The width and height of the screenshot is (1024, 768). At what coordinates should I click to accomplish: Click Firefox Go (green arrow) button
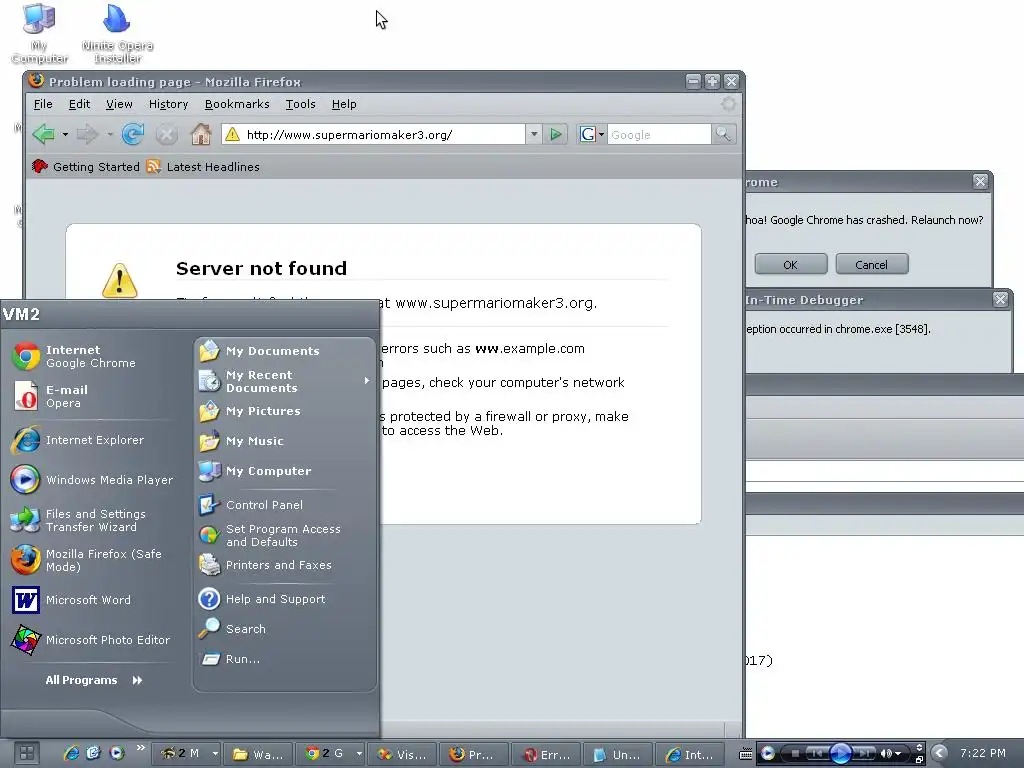(555, 135)
